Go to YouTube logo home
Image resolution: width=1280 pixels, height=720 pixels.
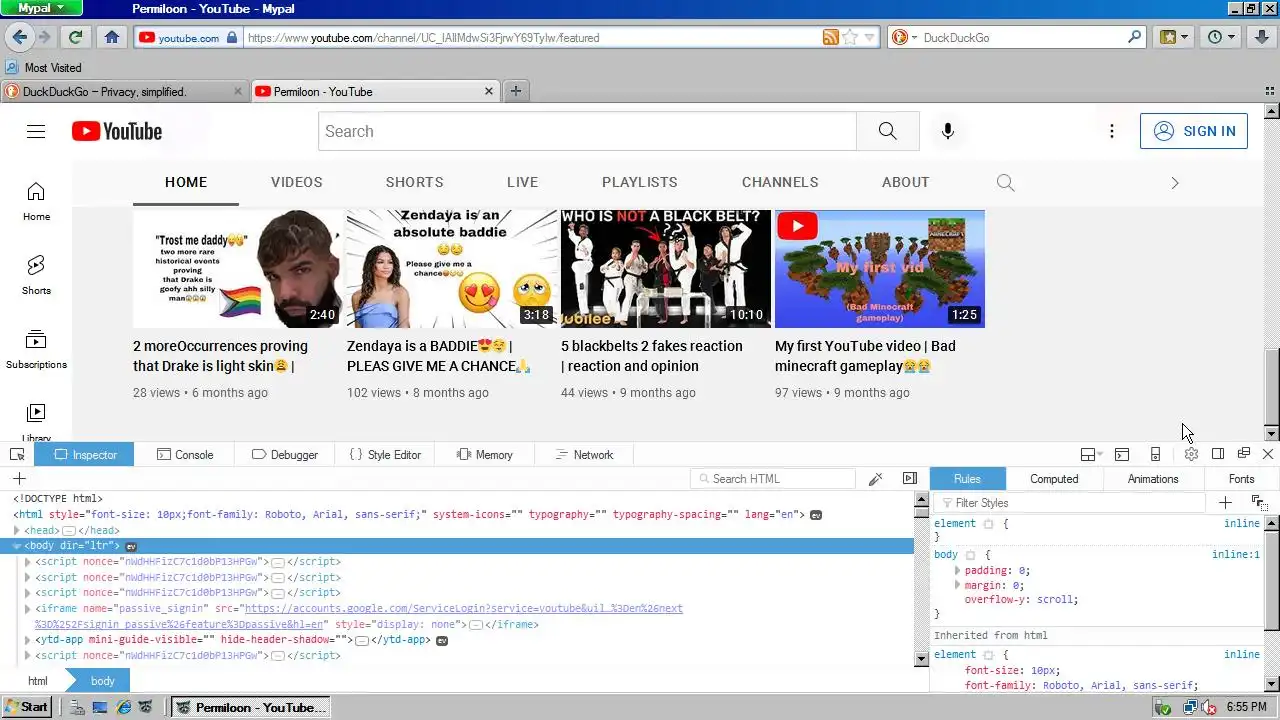[x=116, y=131]
